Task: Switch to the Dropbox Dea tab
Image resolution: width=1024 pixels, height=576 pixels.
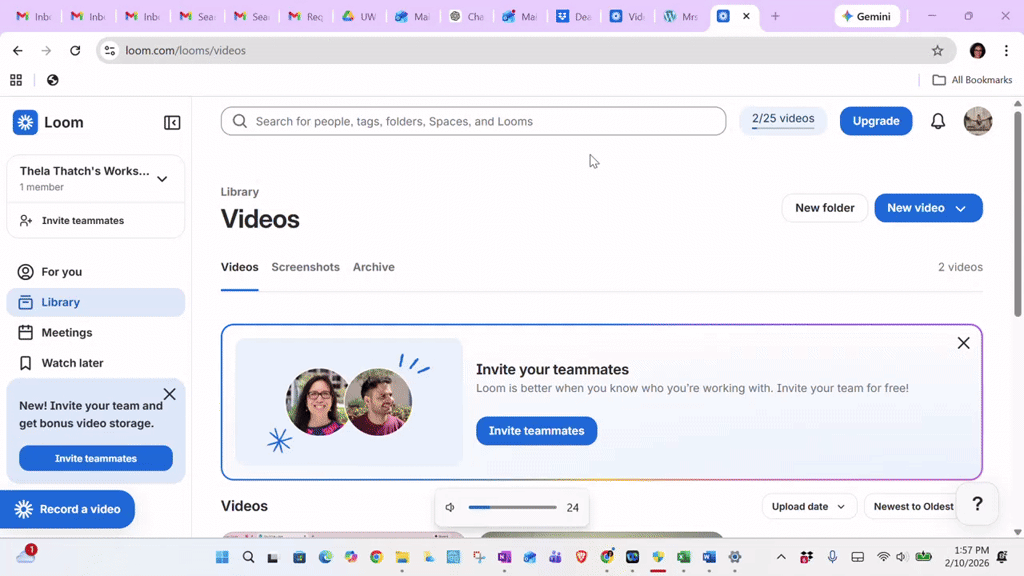Action: tap(573, 16)
